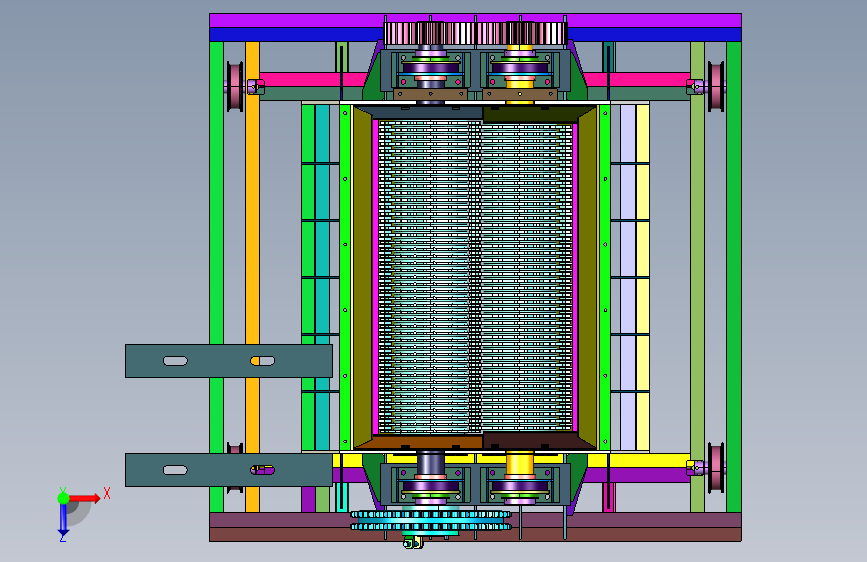Click the green Y axis dot on triad

click(x=64, y=498)
